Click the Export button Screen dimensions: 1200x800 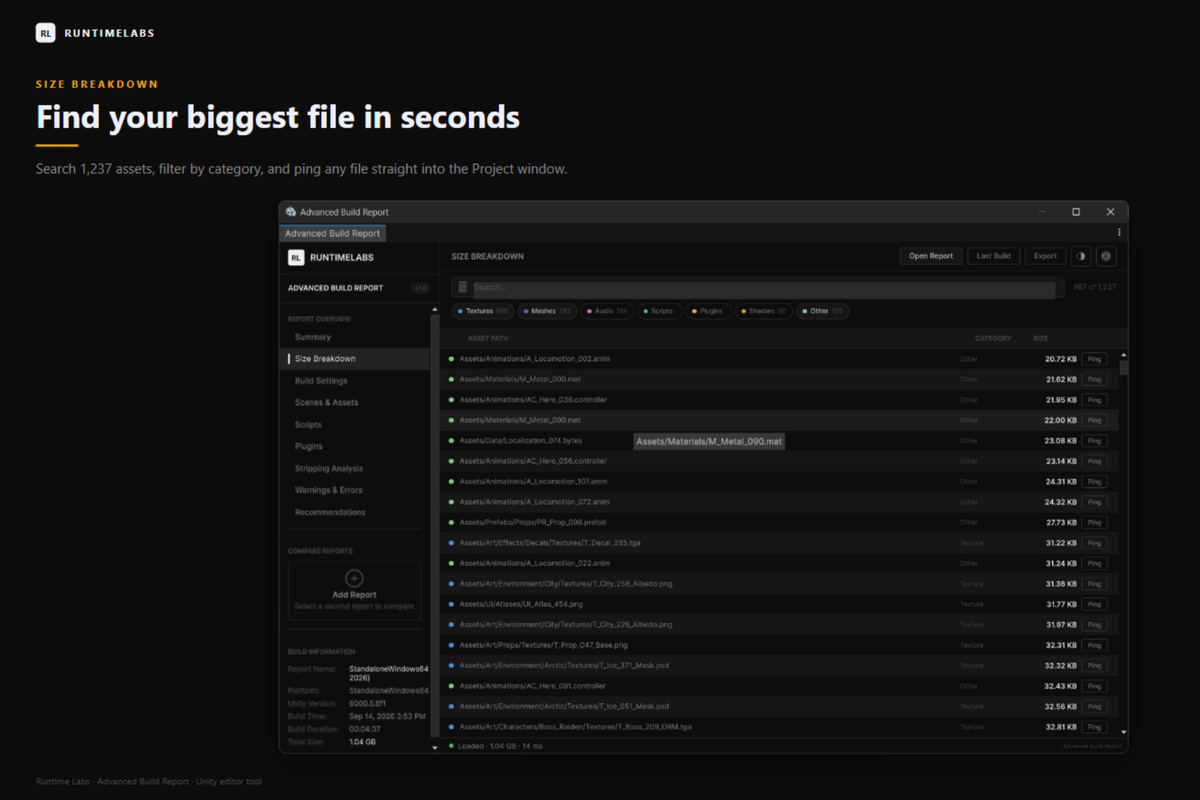pos(1045,256)
